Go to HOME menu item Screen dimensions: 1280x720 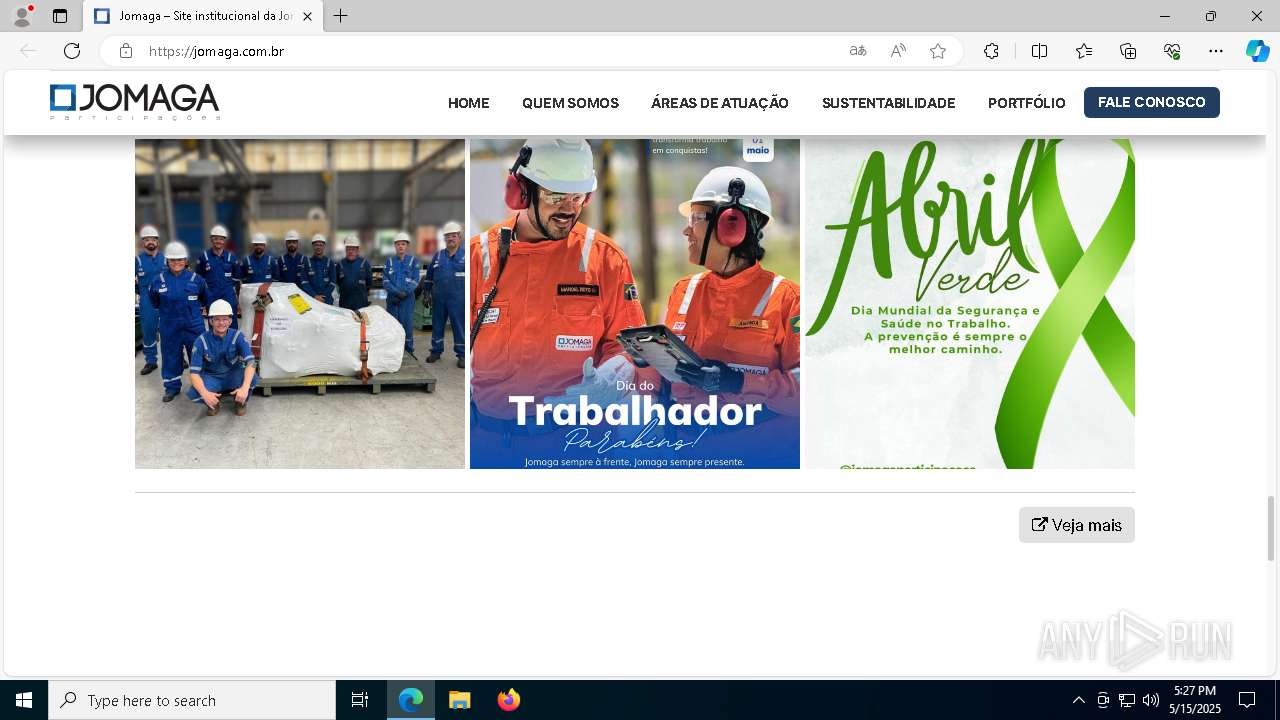coord(469,103)
